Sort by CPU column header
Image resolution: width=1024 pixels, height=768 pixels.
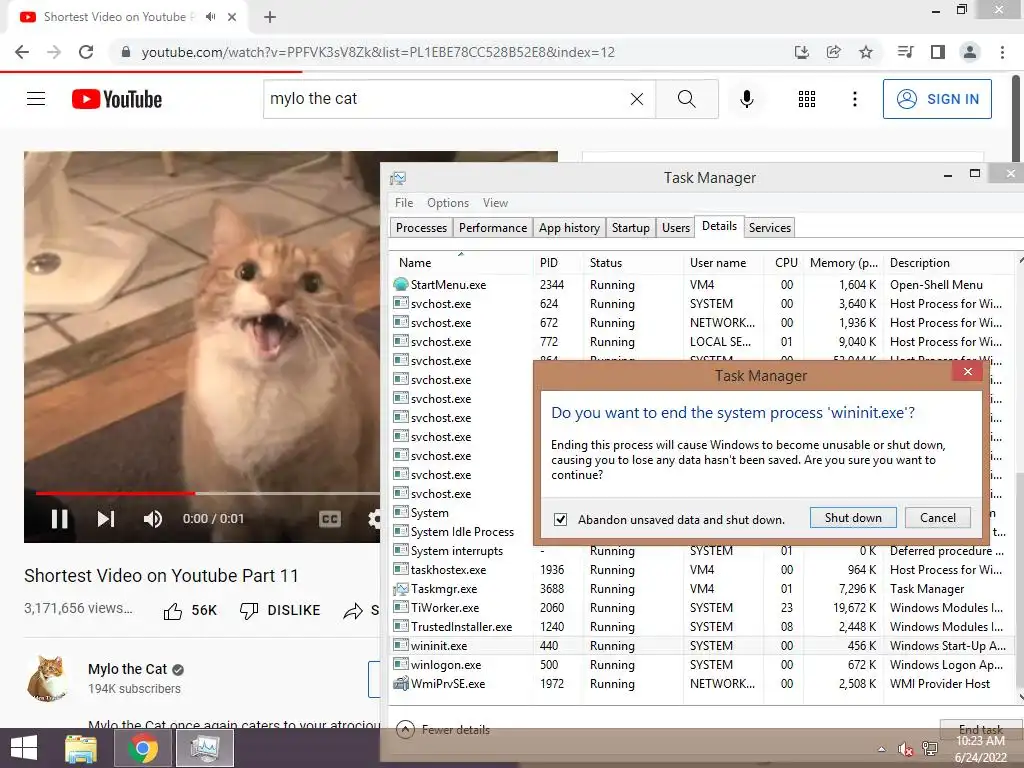782,263
